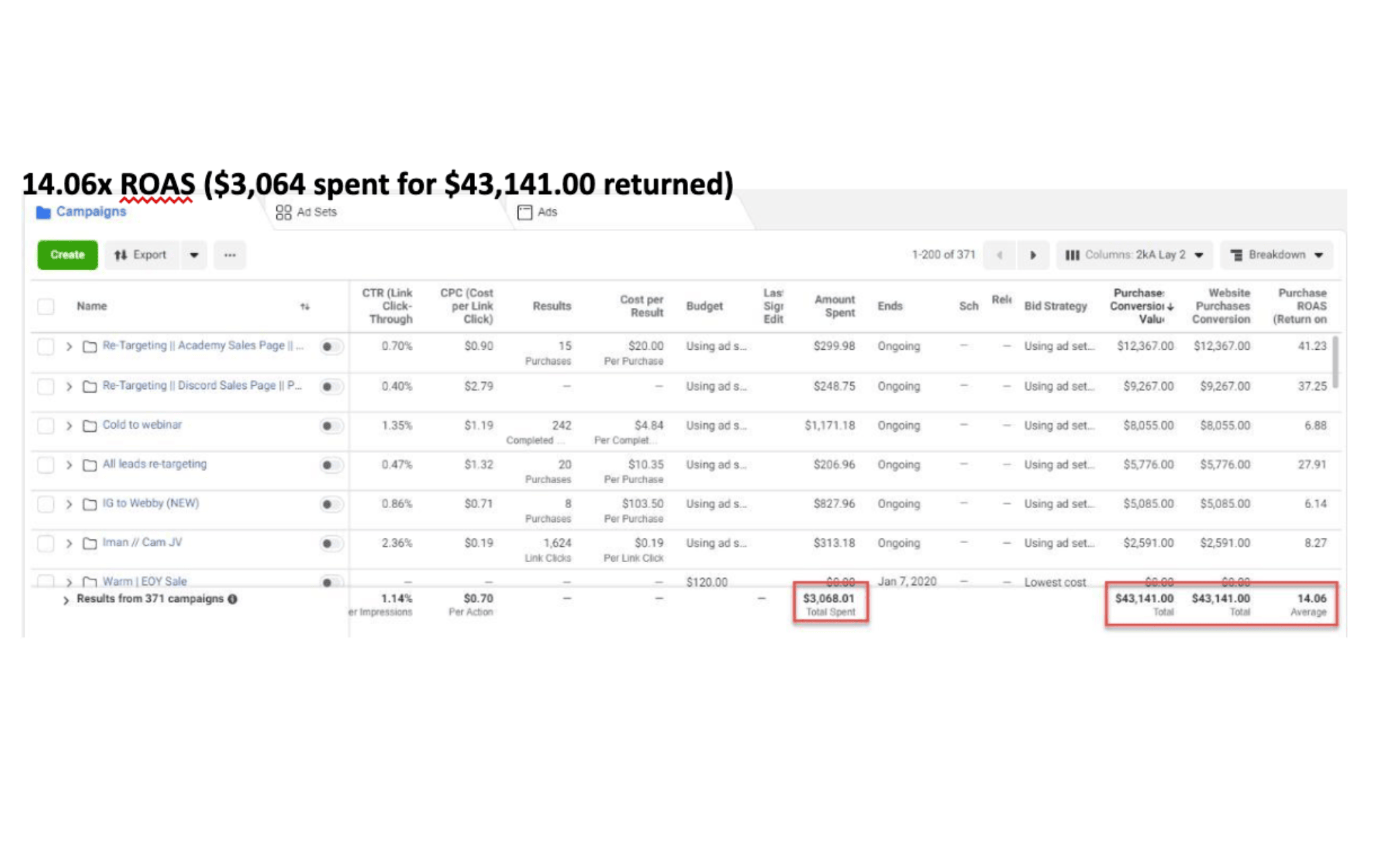
Task: Expand the IG to Webby (NEW) campaign row
Action: tap(69, 504)
